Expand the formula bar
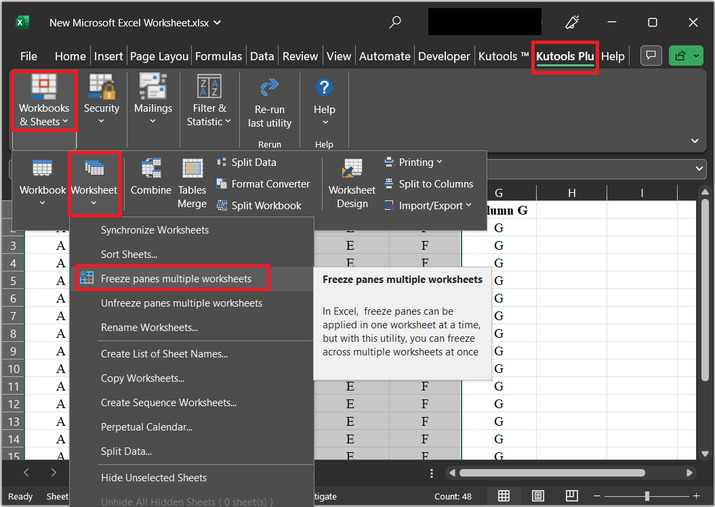 click(699, 169)
